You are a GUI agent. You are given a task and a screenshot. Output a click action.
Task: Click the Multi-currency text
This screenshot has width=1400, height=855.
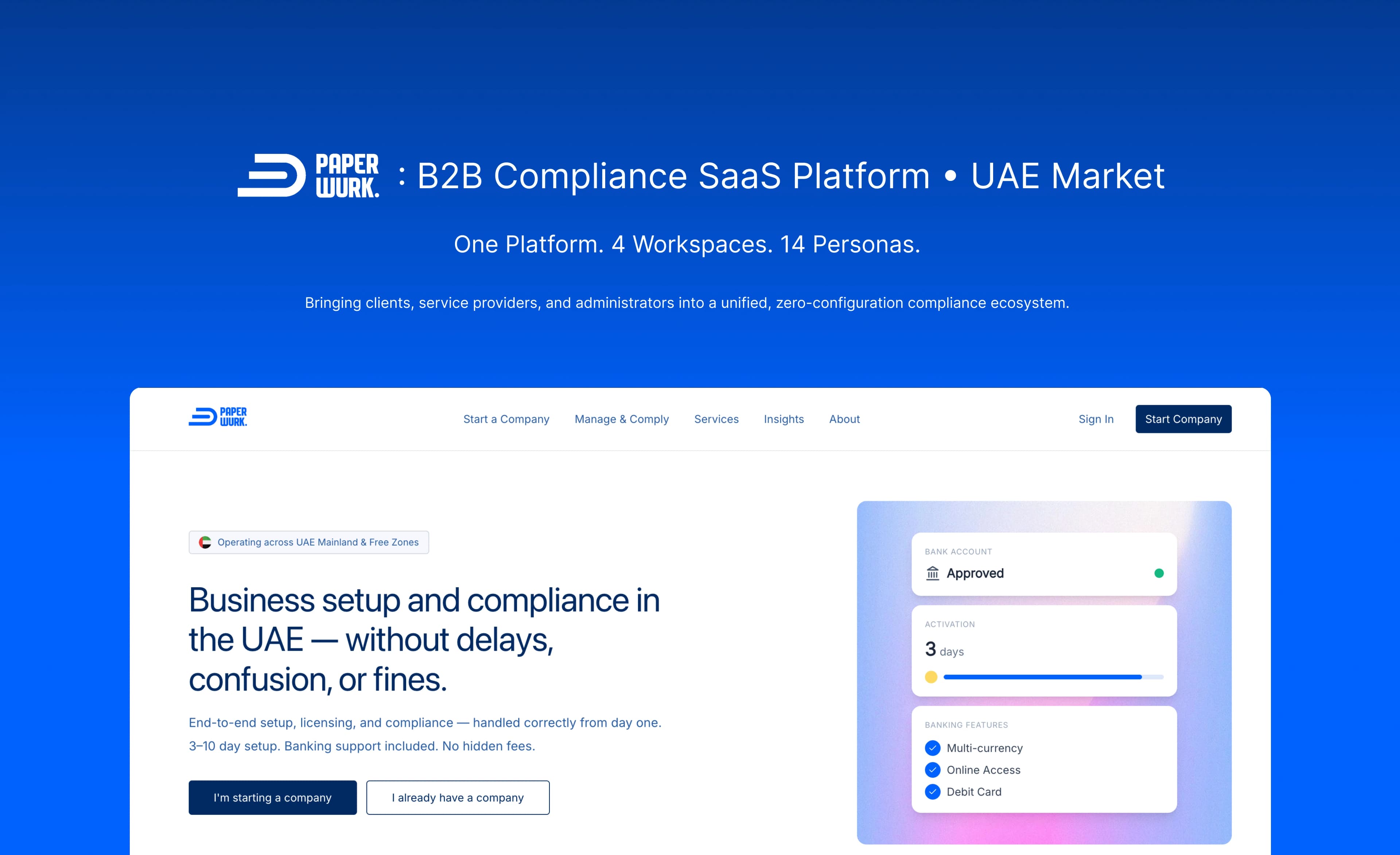coord(985,748)
